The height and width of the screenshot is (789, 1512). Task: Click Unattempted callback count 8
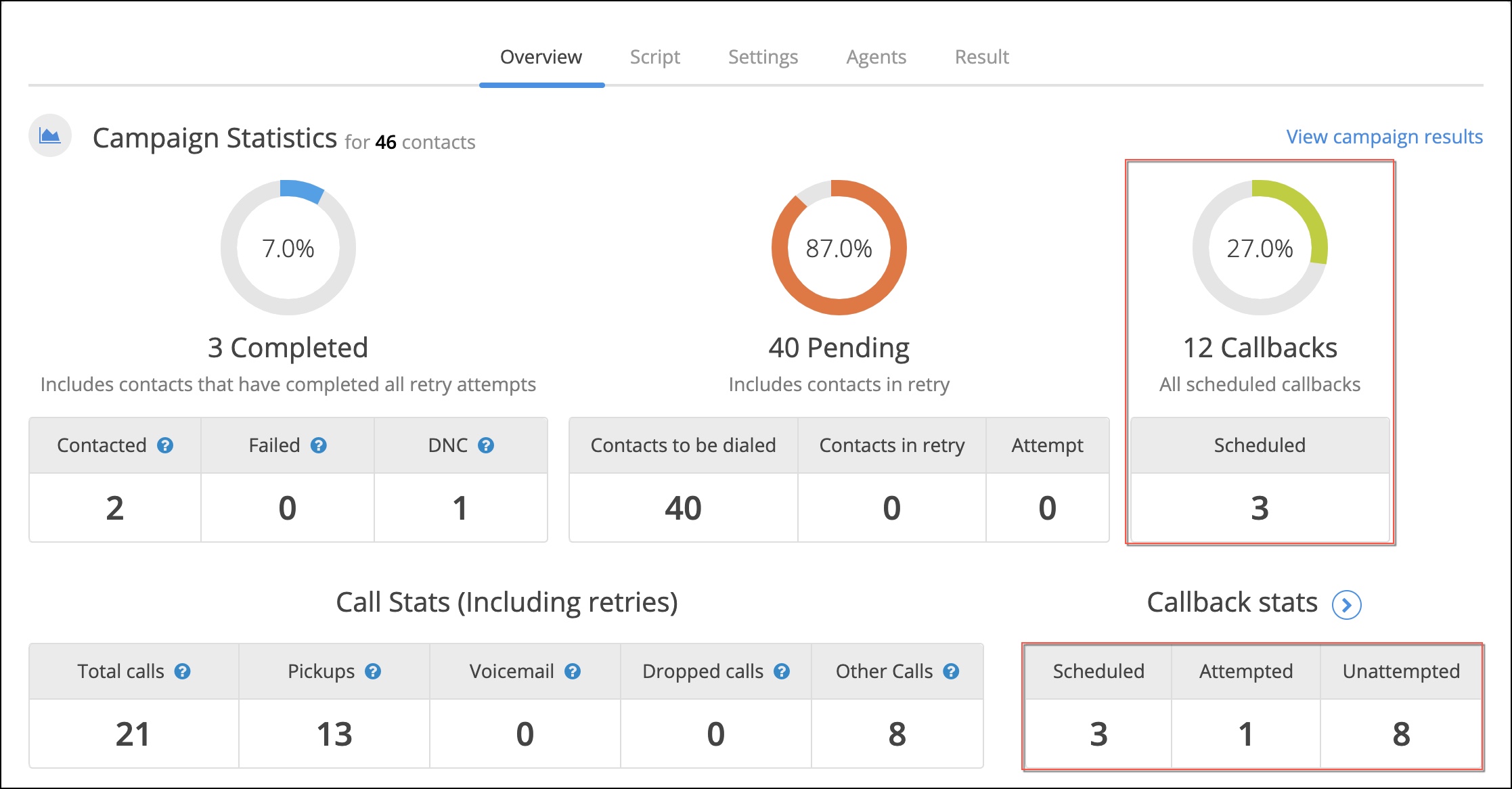[1401, 734]
